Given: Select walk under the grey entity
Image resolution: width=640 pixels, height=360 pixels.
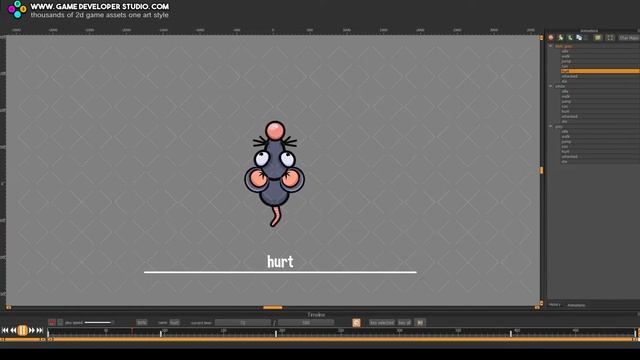Looking at the screenshot, I should pos(600,136).
